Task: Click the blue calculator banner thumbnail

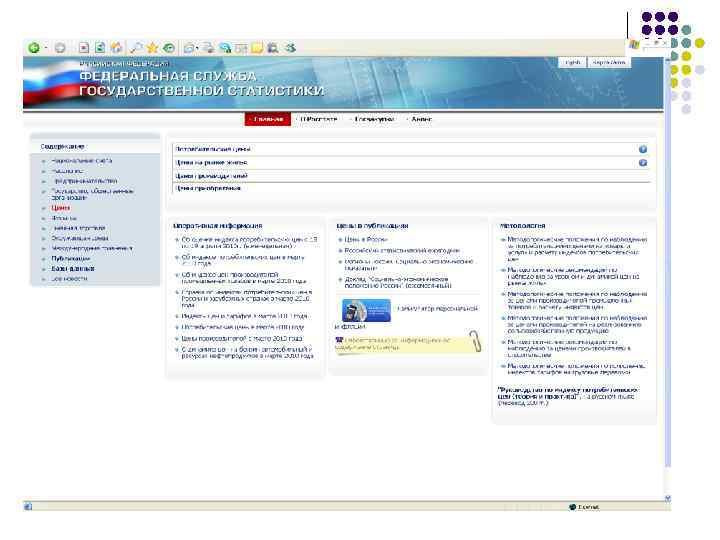Action: 366,310
